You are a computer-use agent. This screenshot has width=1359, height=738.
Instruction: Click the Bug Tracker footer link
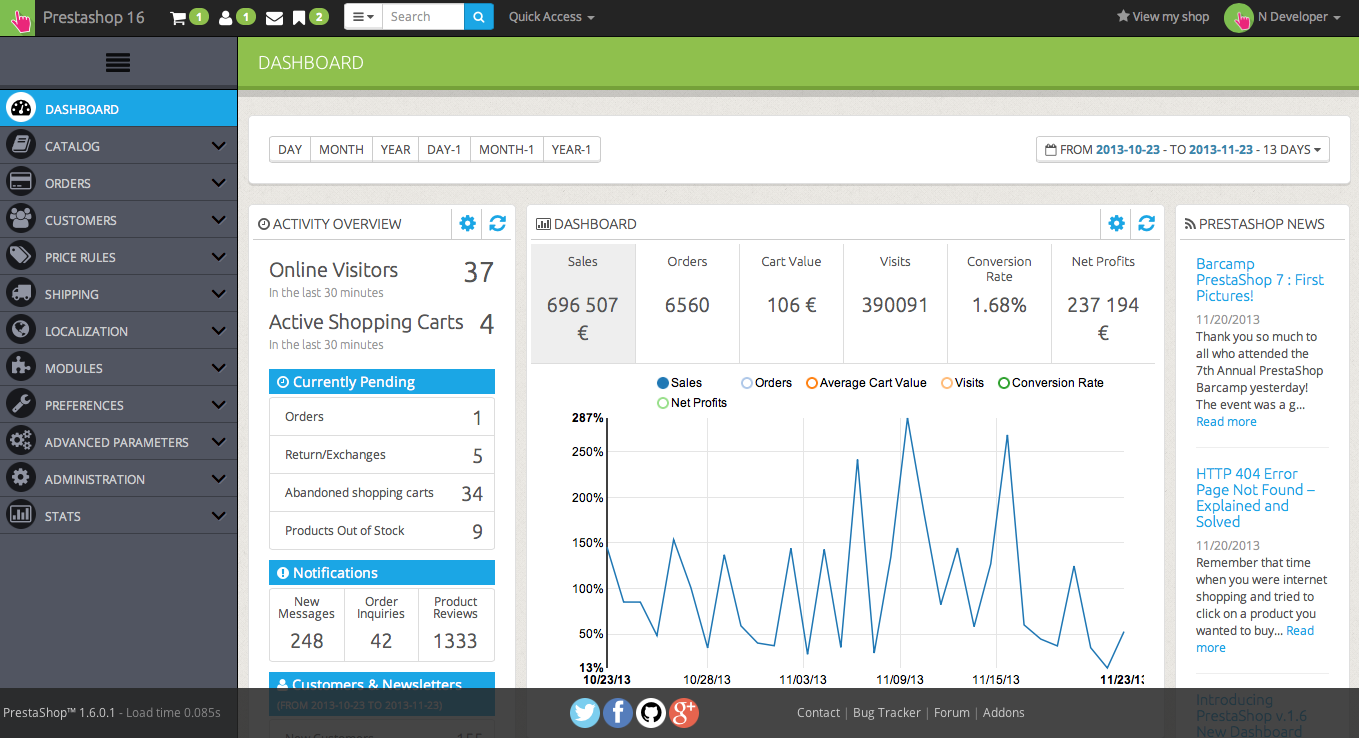pos(886,713)
